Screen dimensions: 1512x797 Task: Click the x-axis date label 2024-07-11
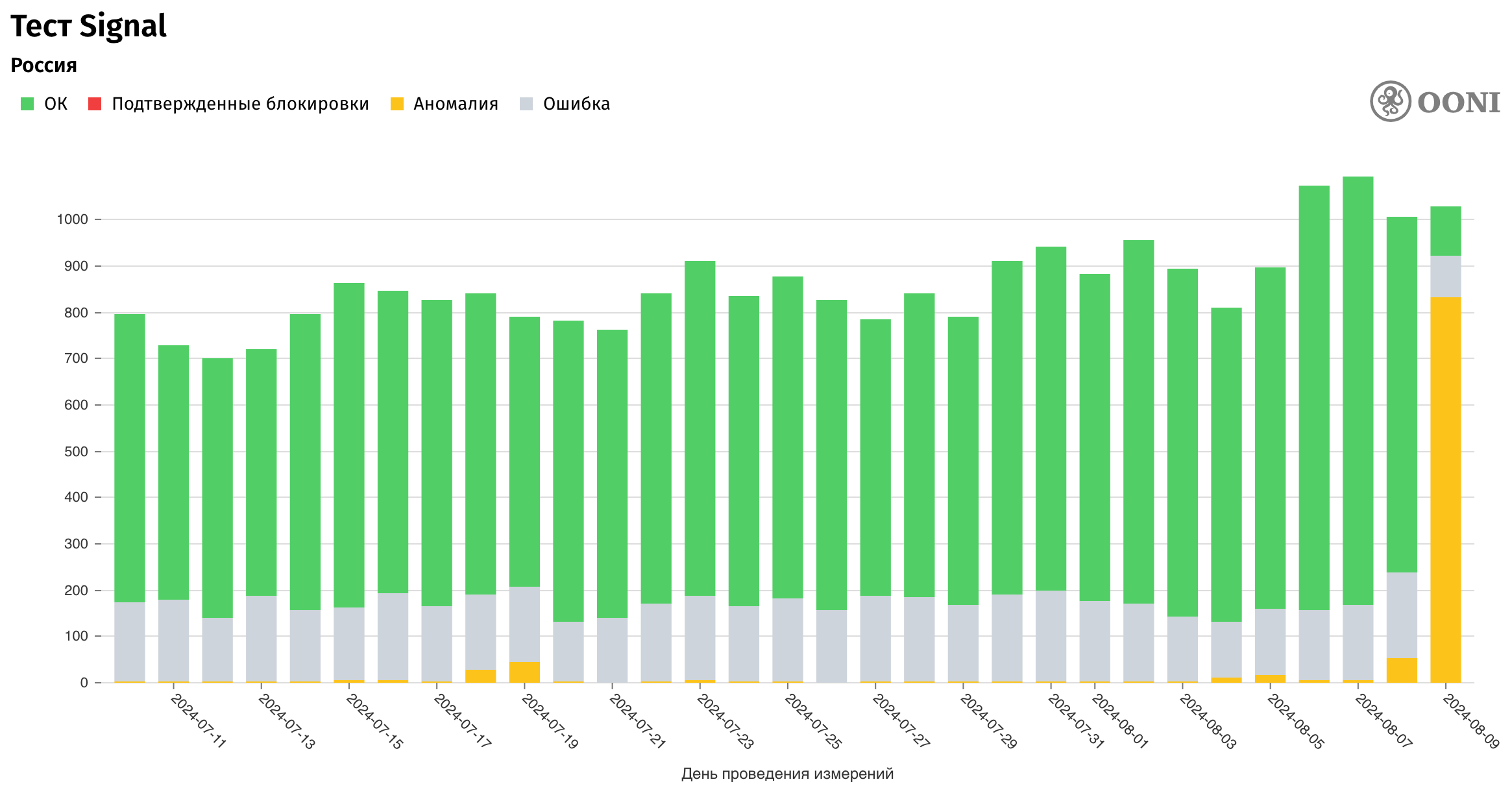[198, 721]
